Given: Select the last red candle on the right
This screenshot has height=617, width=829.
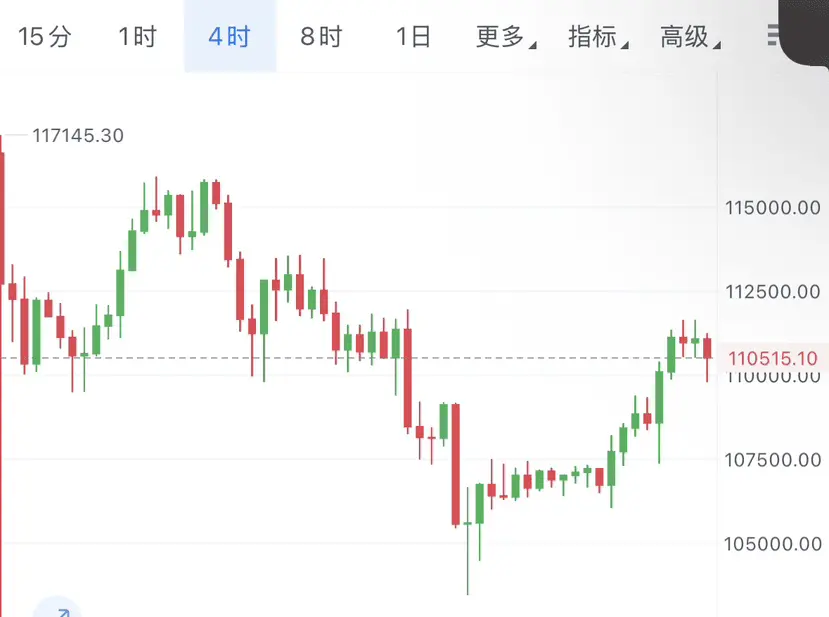Looking at the screenshot, I should click(x=707, y=349).
